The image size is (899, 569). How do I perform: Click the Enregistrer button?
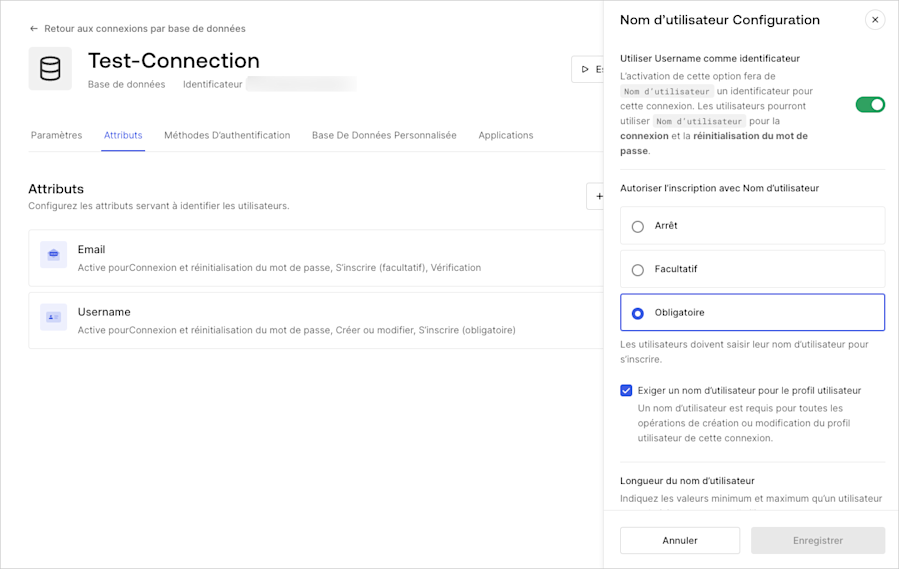[x=818, y=540]
